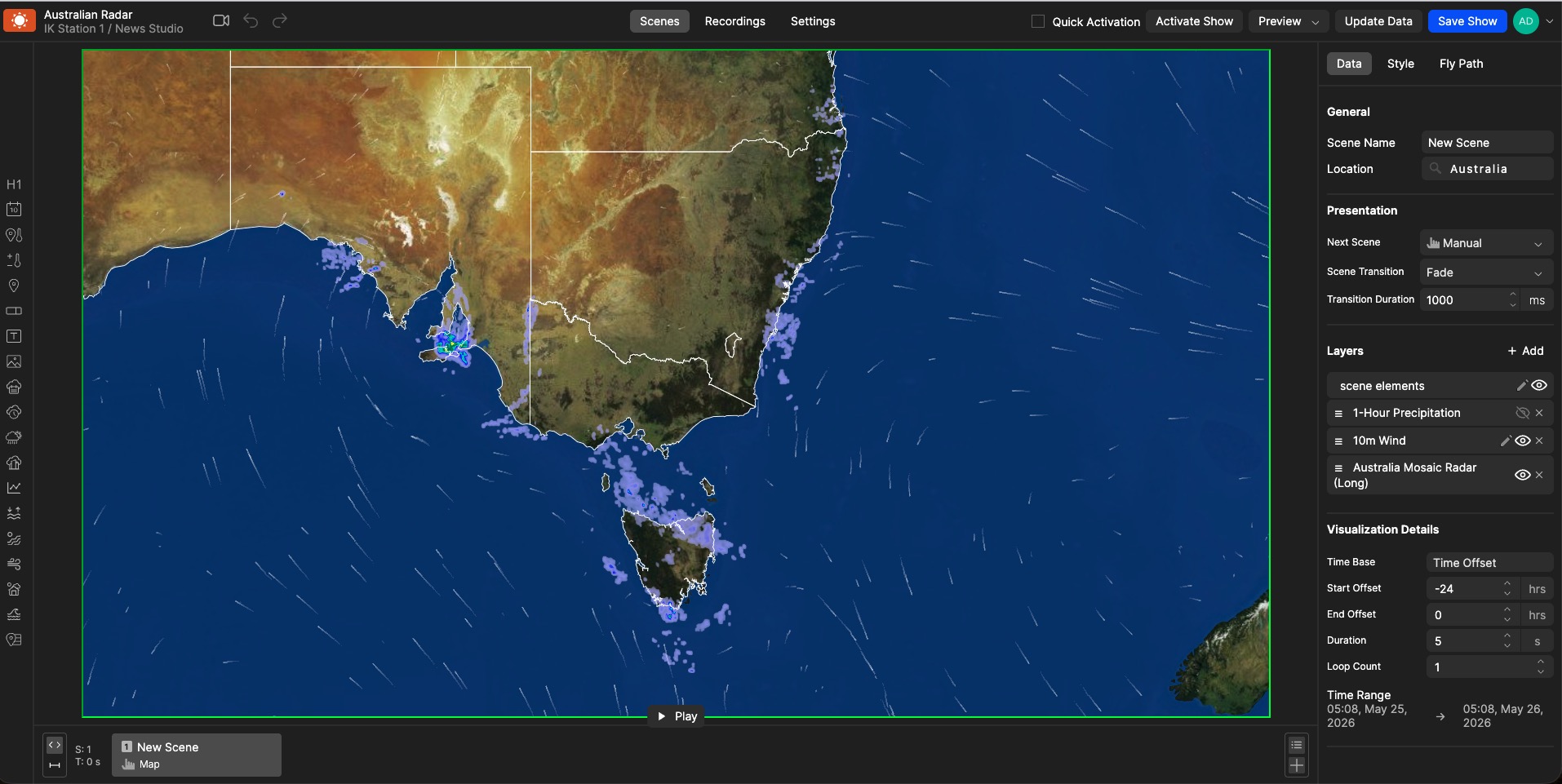Click the Save Show button

pyautogui.click(x=1467, y=21)
